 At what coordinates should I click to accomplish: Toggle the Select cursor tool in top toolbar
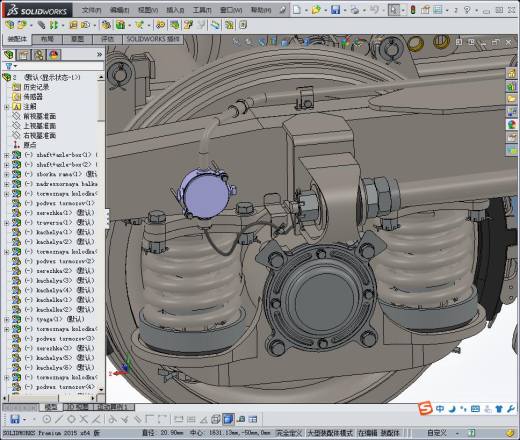point(393,10)
